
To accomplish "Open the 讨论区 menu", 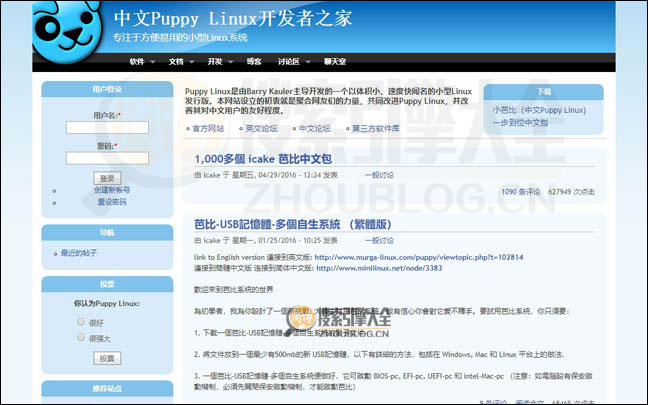I will pos(288,62).
